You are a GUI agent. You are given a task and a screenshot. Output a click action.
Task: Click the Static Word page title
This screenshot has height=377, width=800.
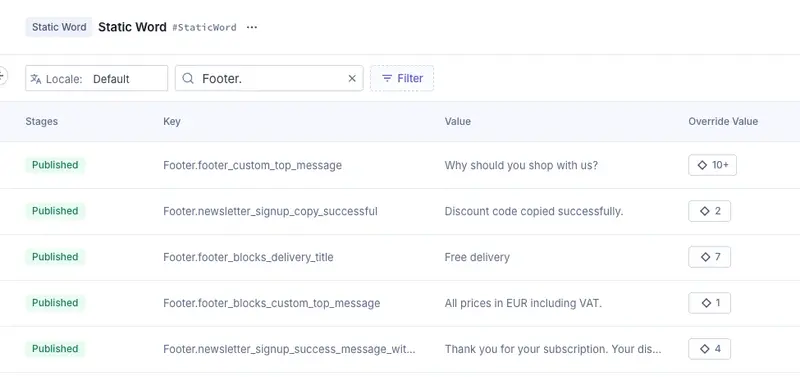(x=132, y=27)
